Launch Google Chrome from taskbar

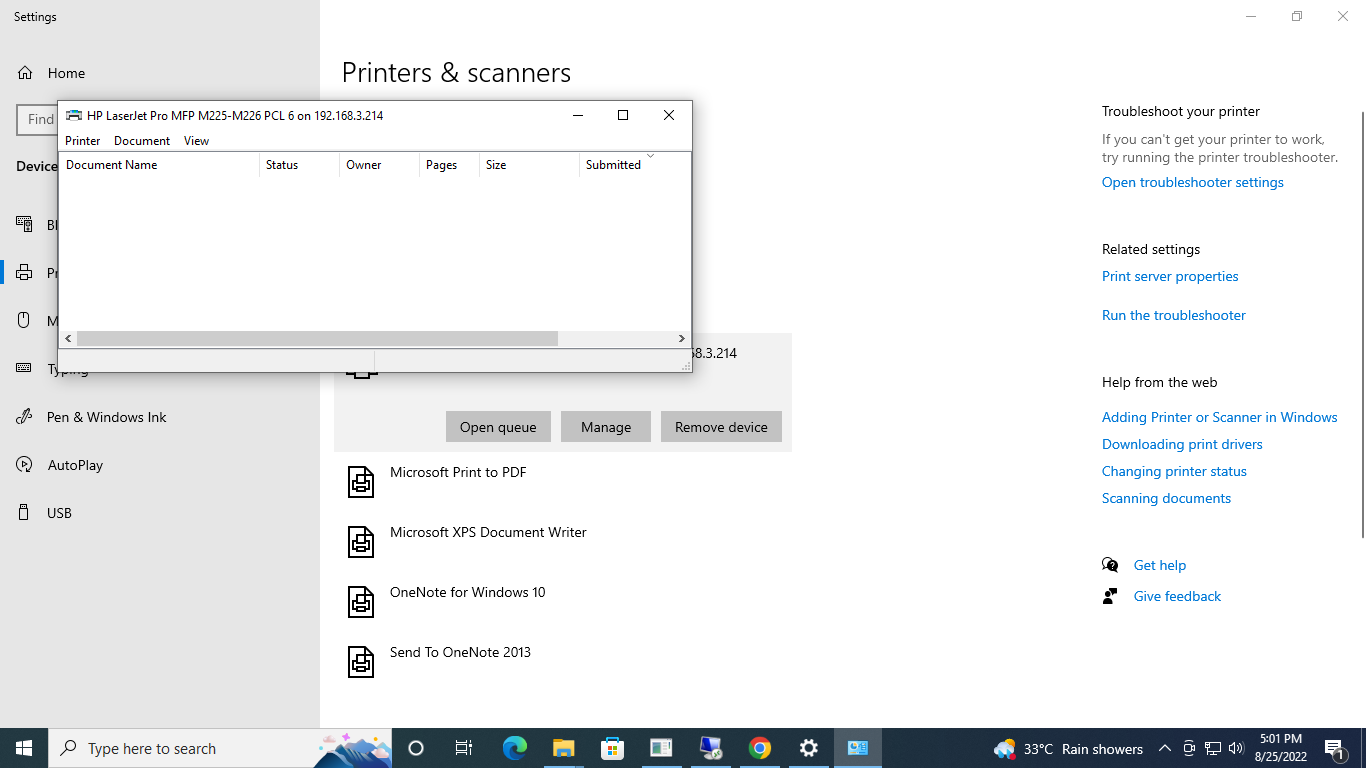760,748
